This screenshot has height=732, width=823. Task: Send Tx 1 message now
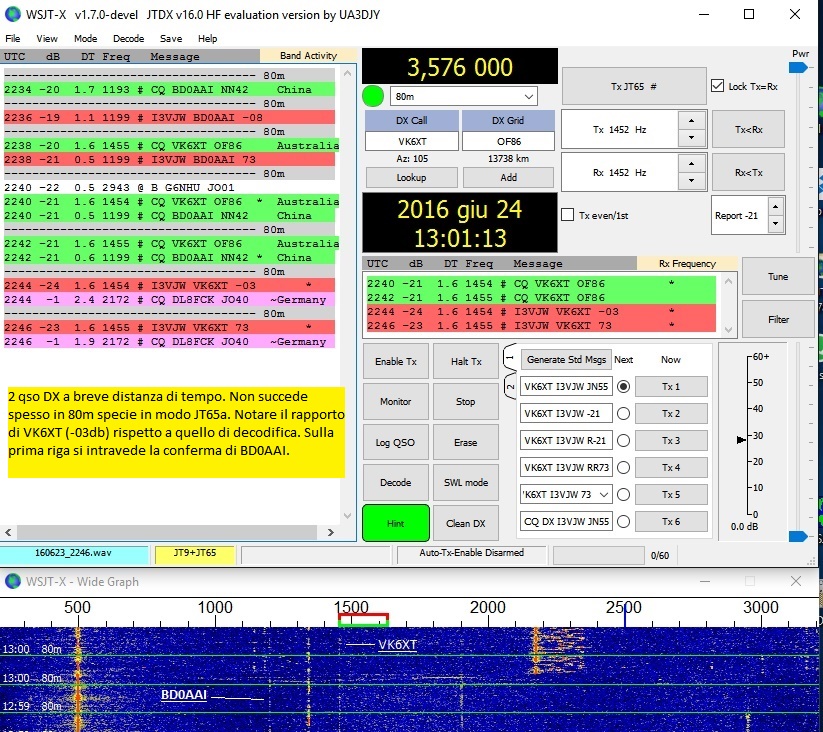tap(671, 387)
